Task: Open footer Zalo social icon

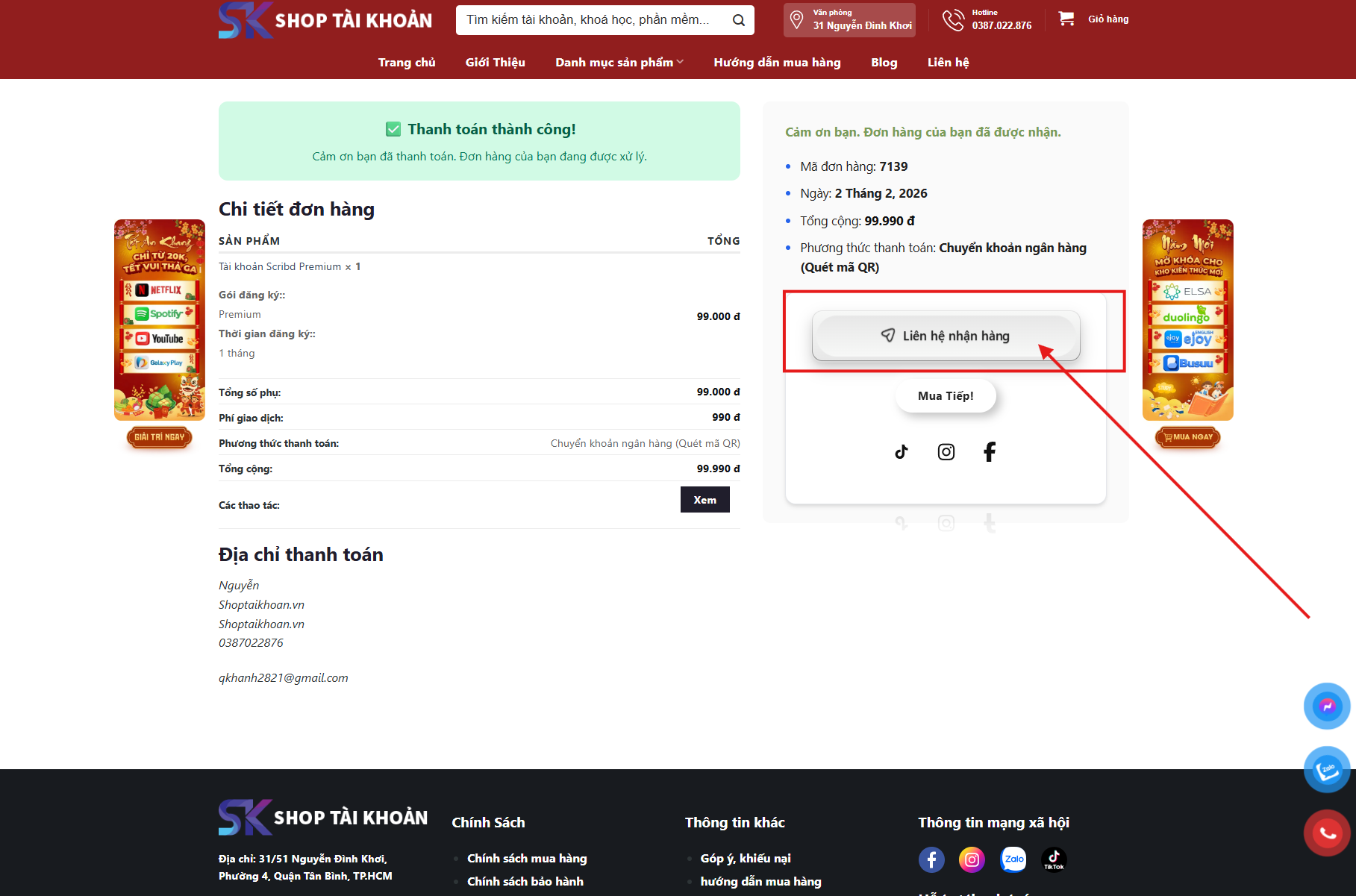Action: point(1013,859)
